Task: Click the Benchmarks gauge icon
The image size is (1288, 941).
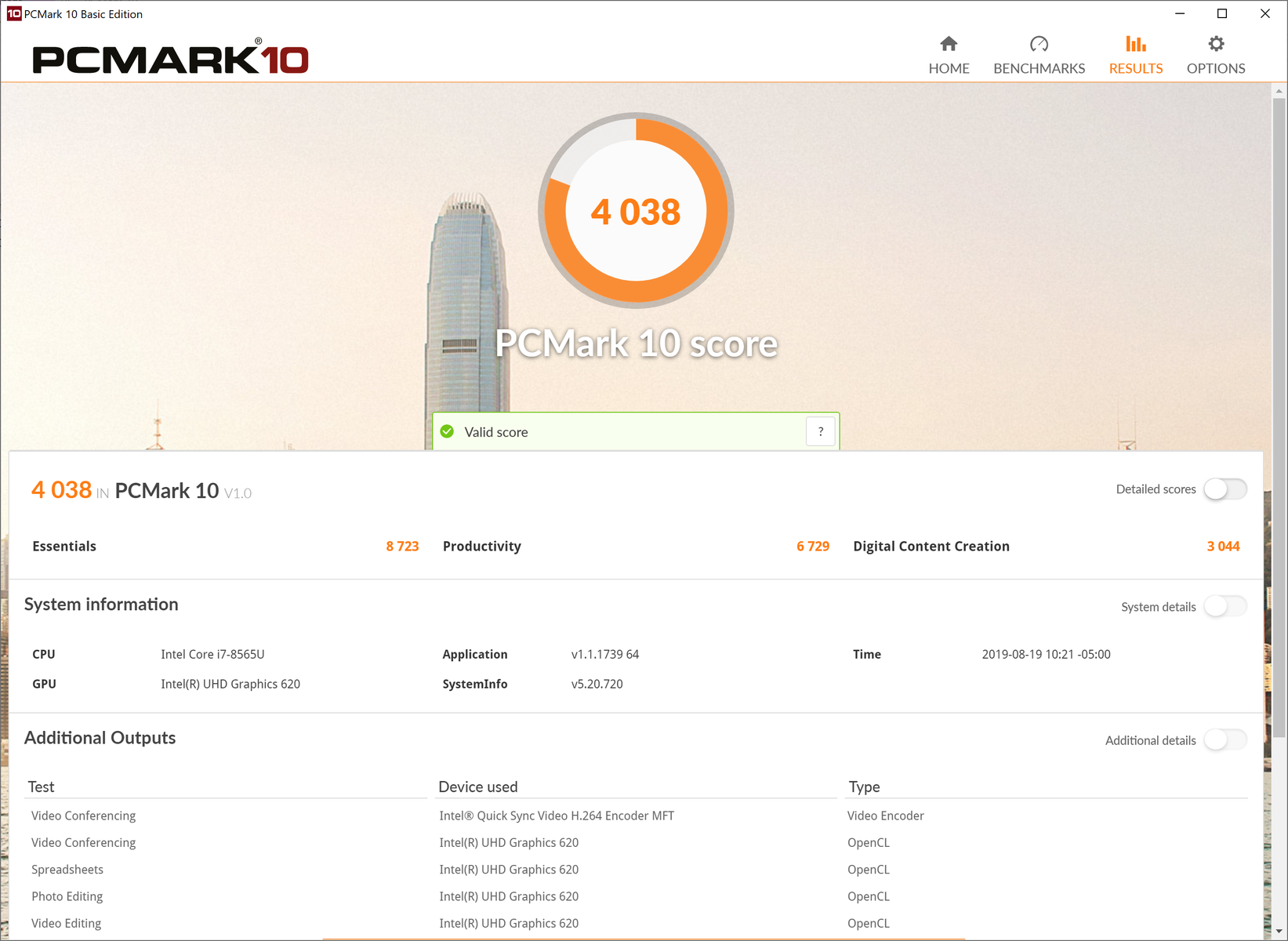Action: click(x=1039, y=44)
